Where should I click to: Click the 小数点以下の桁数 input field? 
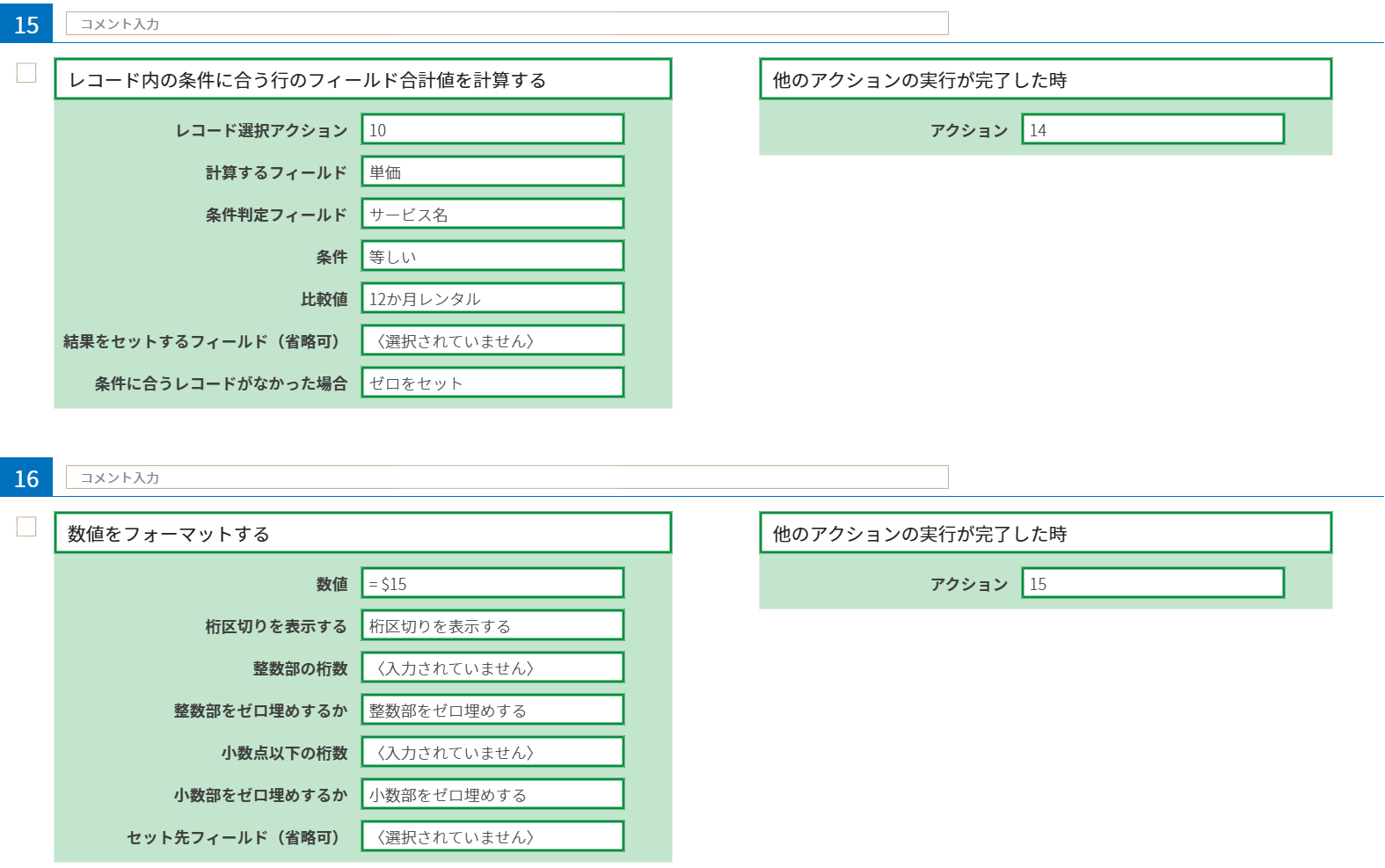click(492, 752)
